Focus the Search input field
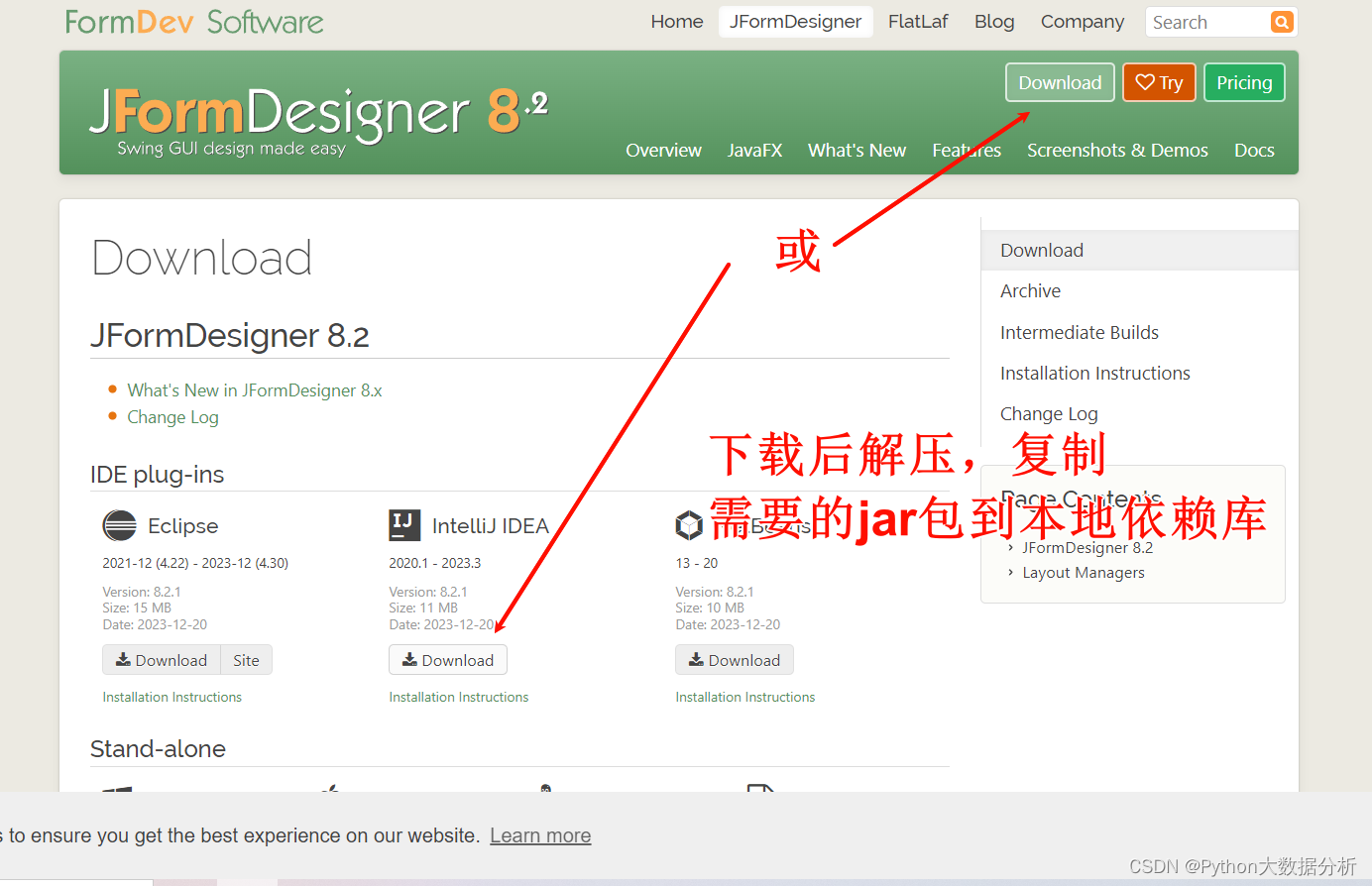 click(x=1209, y=22)
